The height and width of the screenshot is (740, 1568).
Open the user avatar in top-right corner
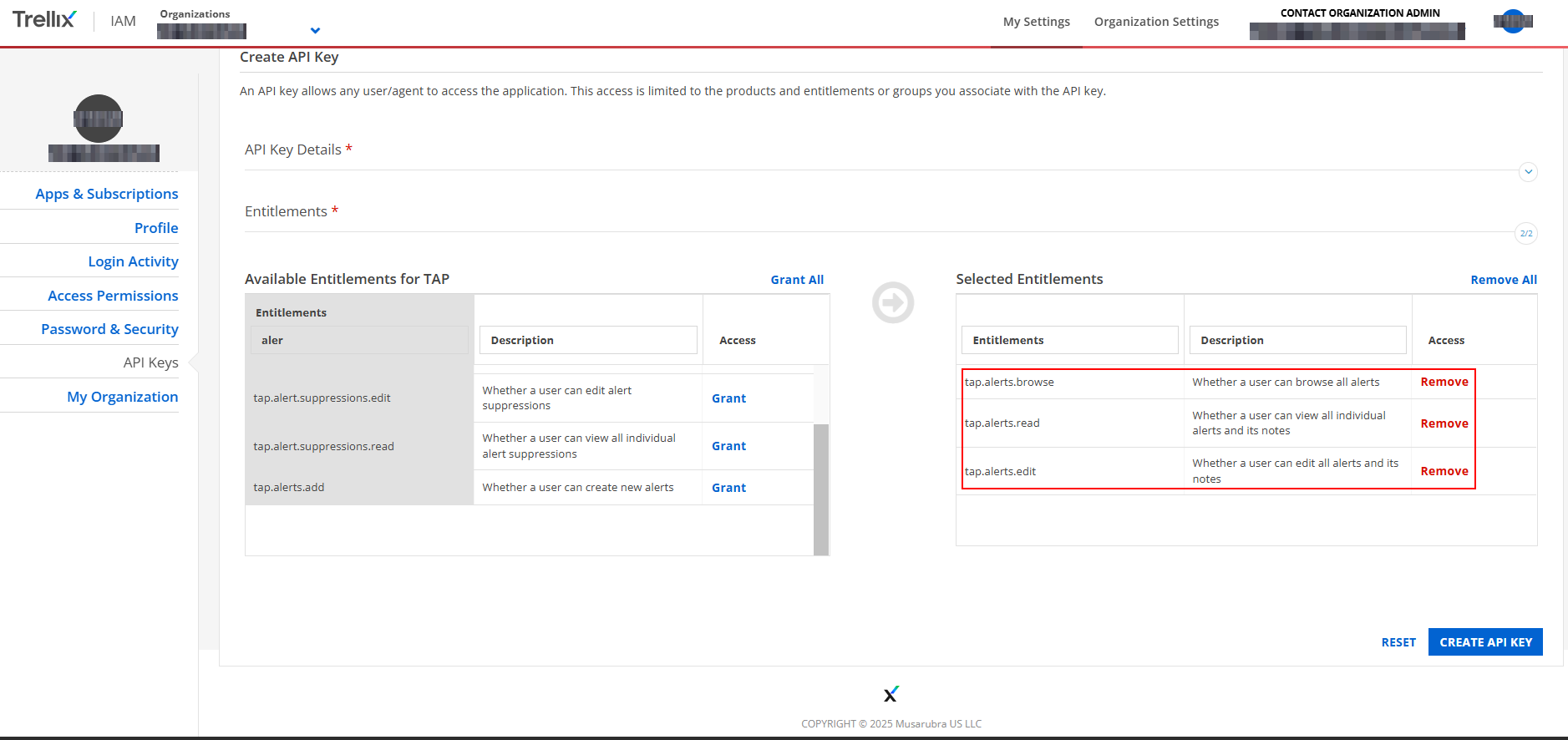[x=1513, y=22]
